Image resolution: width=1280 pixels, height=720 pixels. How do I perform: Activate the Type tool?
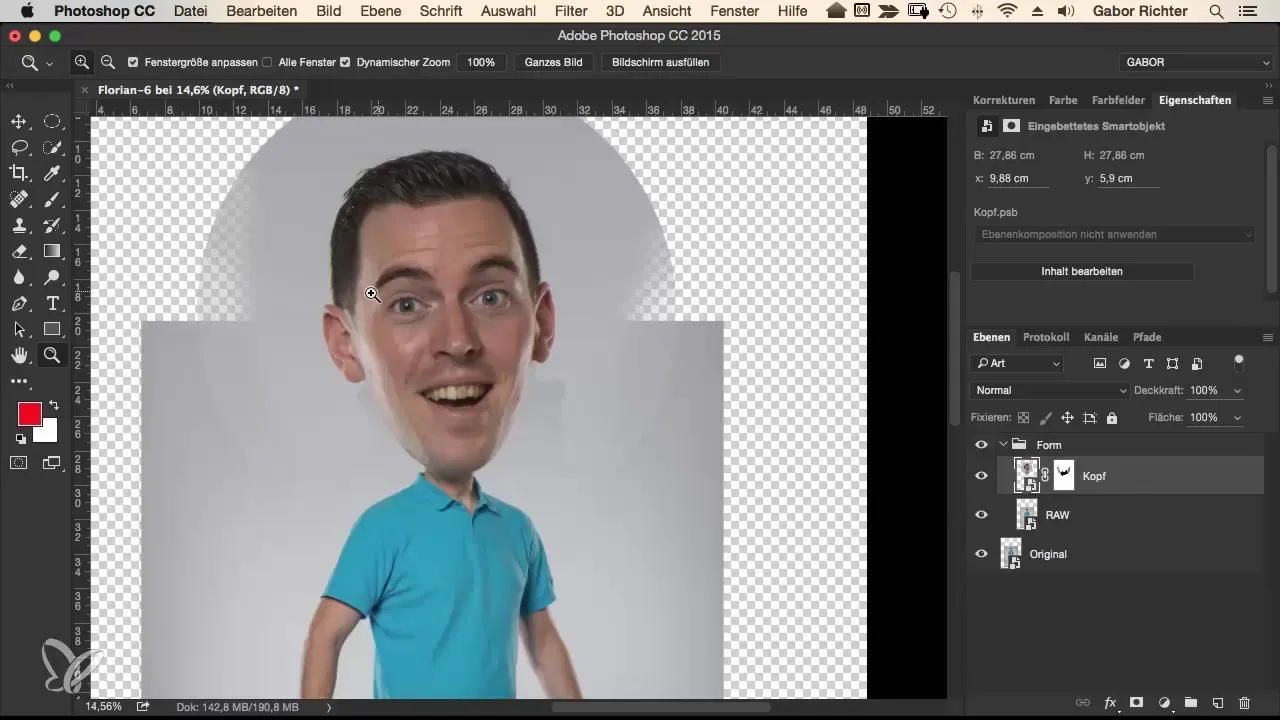(52, 303)
